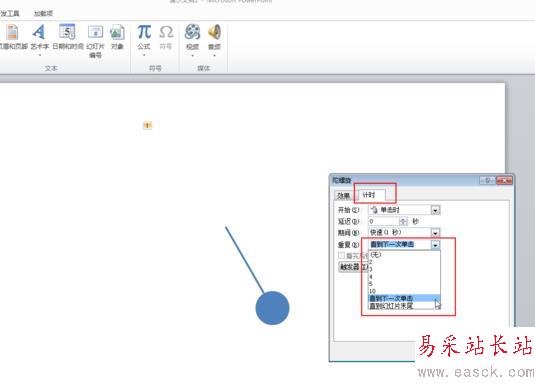Choose 5 in the repeat list

click(x=405, y=284)
